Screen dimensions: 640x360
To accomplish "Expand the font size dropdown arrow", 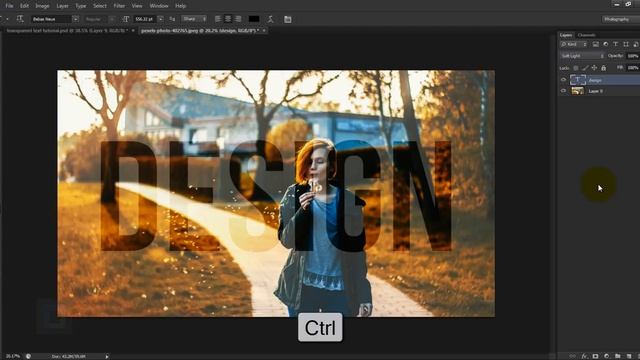I will tap(160, 19).
